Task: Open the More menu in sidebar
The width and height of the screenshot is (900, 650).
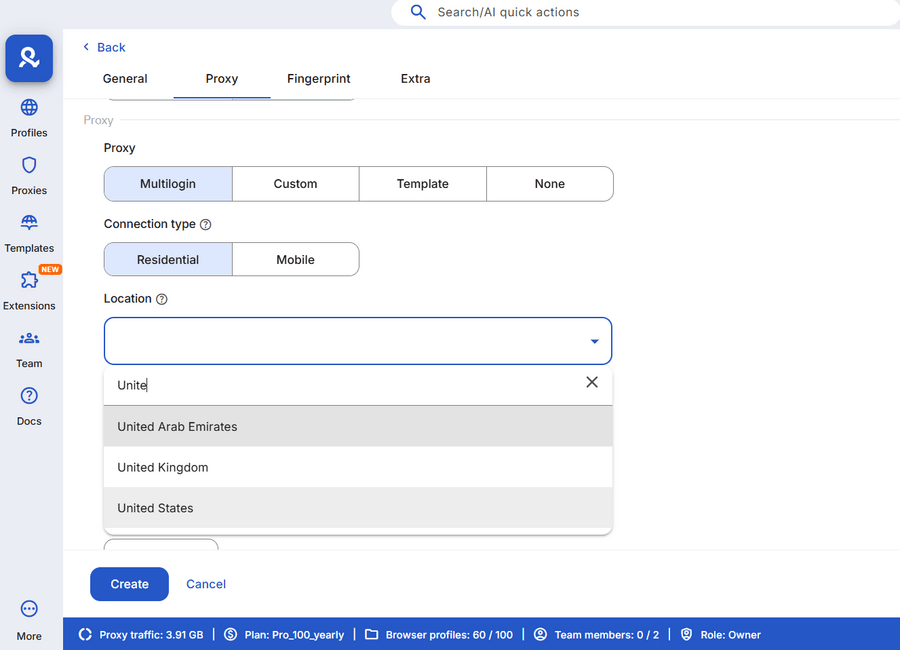Action: click(29, 618)
